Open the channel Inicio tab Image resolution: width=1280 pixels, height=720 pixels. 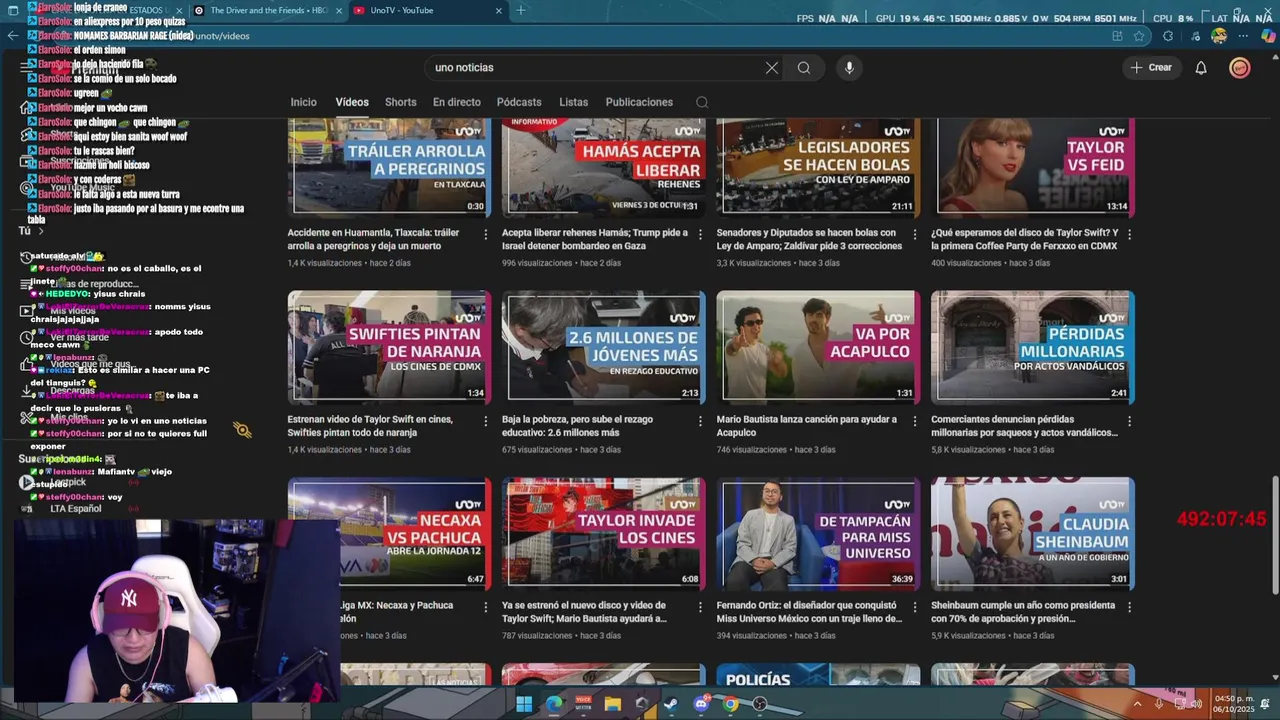click(303, 102)
